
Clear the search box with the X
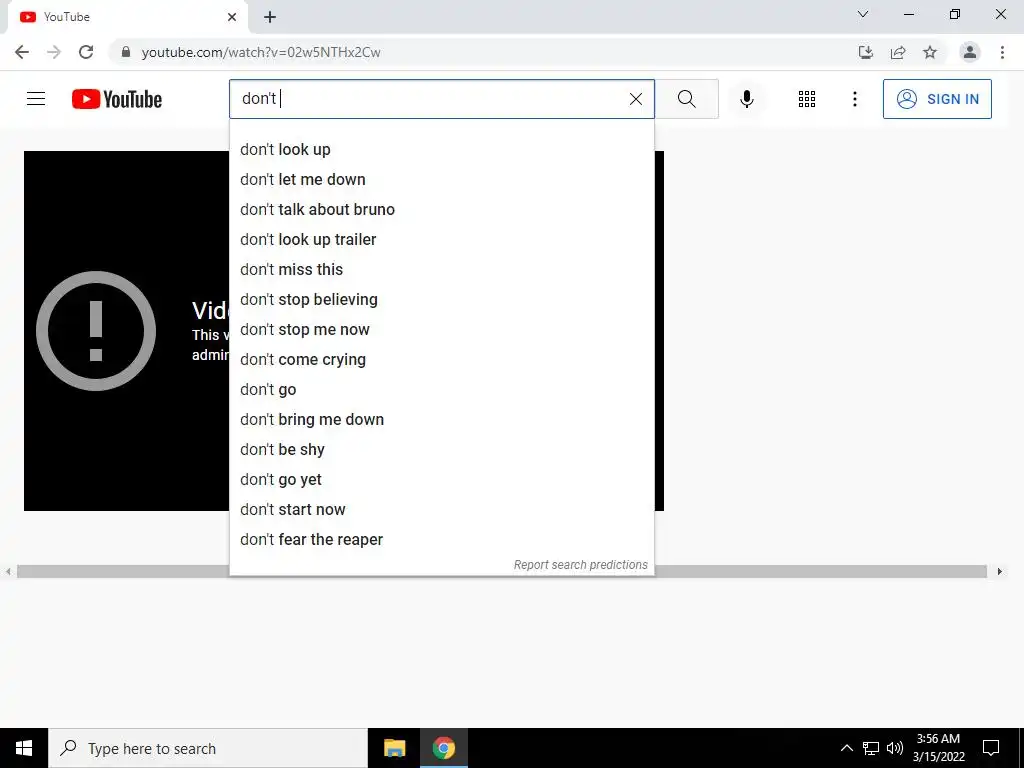click(635, 99)
